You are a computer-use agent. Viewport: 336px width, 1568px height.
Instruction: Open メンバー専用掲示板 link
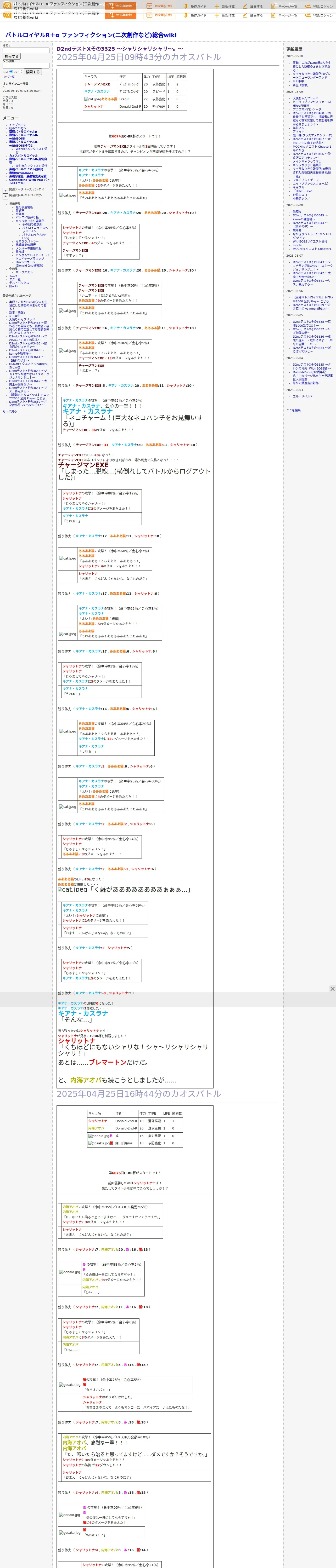pos(29,248)
